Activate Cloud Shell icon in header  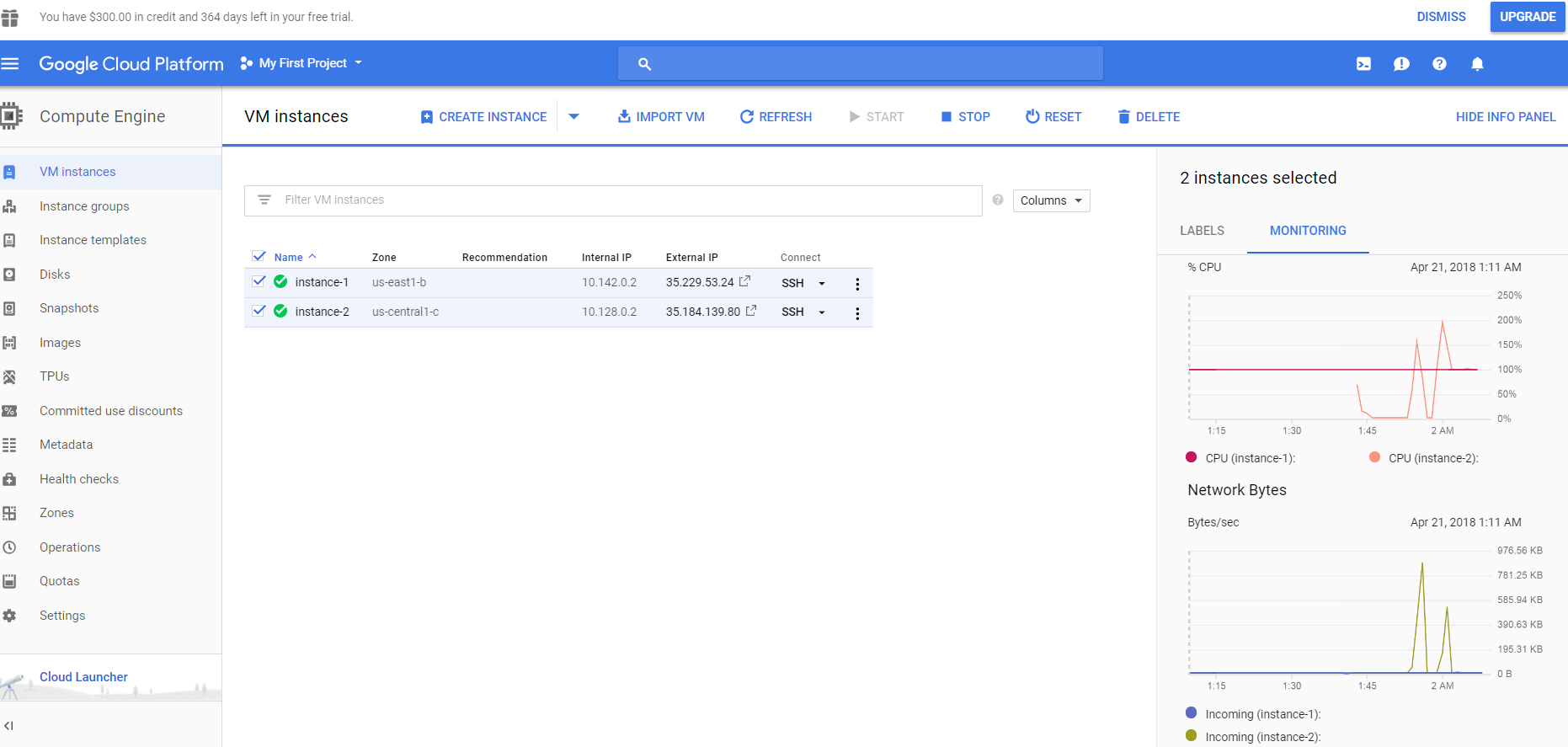point(1363,64)
